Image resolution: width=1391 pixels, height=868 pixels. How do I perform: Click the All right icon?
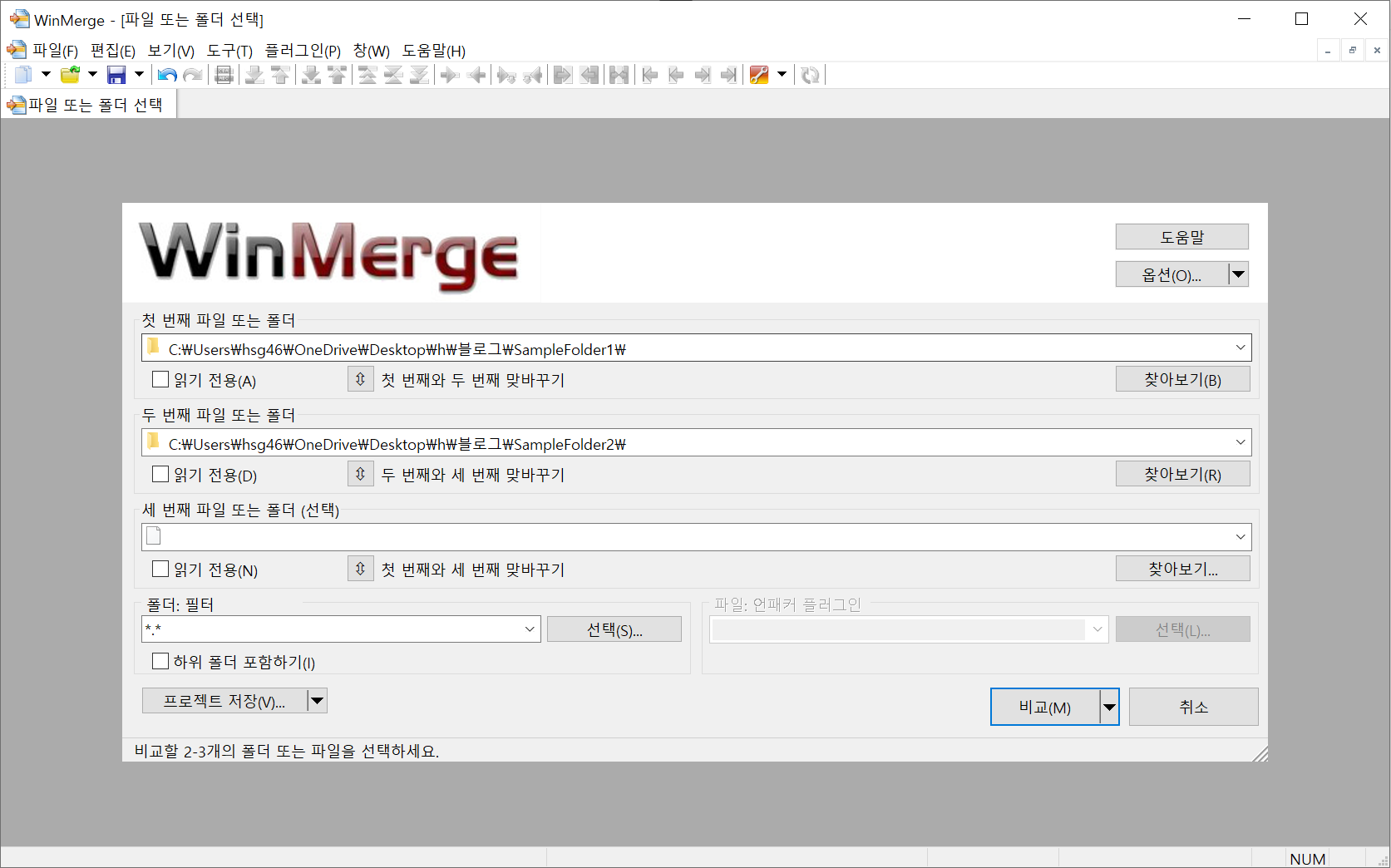coord(563,75)
